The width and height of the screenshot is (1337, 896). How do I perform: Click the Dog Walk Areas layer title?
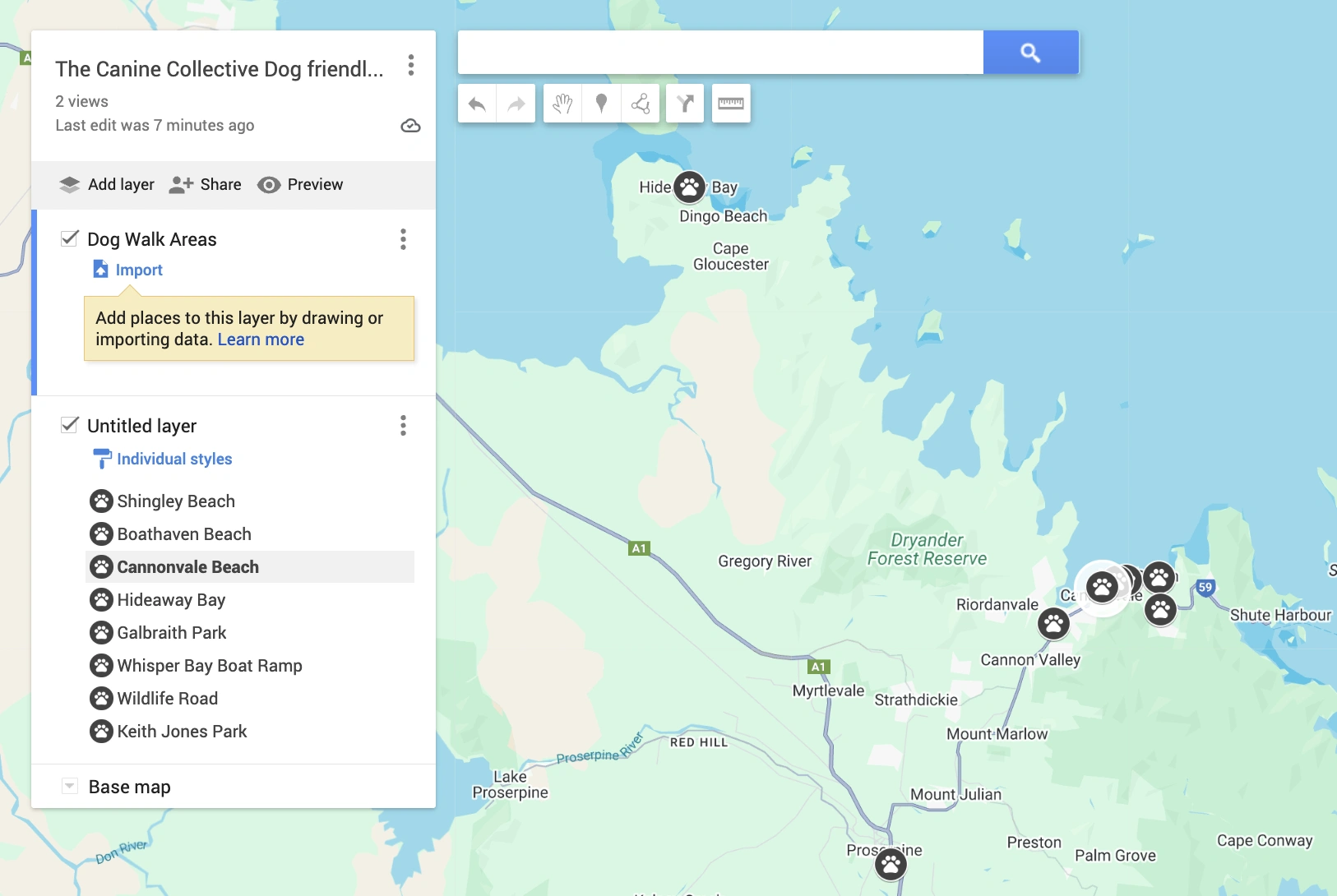pos(152,239)
